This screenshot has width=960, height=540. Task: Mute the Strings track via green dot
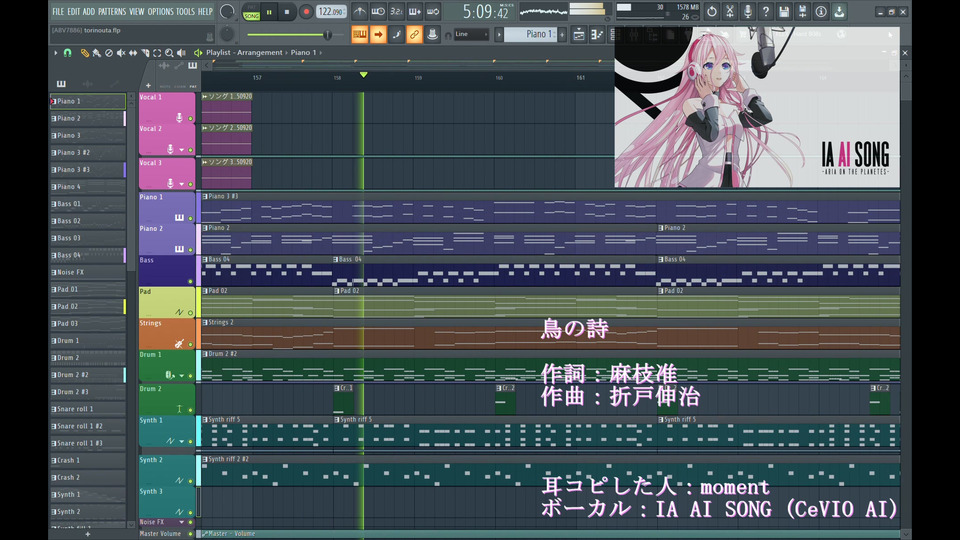(190, 345)
